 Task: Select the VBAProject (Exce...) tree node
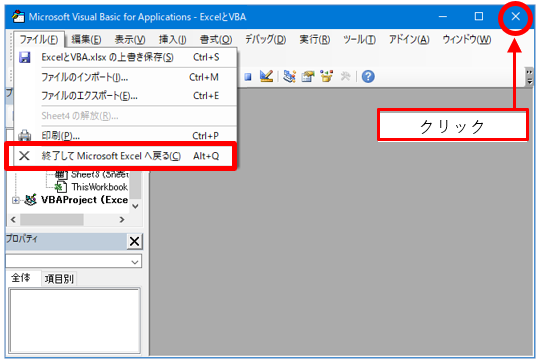84,200
